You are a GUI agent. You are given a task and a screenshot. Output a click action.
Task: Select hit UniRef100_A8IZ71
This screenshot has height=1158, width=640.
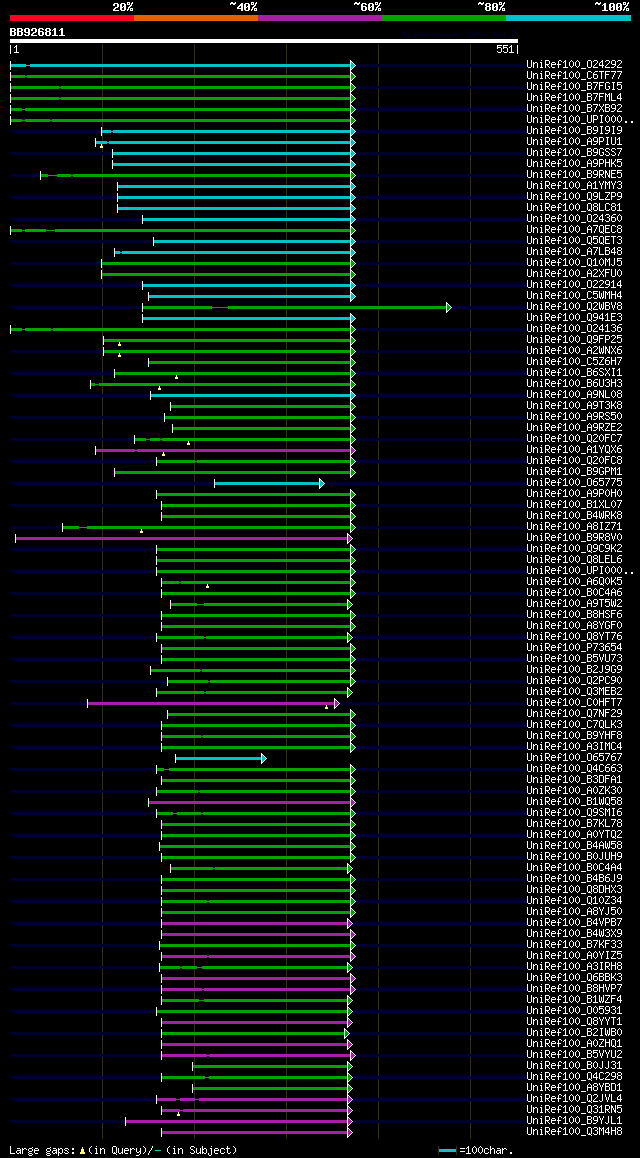pos(574,527)
